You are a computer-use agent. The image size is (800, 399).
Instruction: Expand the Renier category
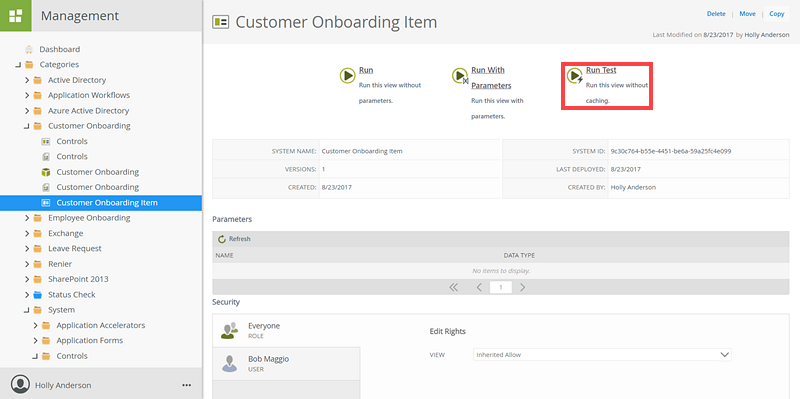point(27,264)
